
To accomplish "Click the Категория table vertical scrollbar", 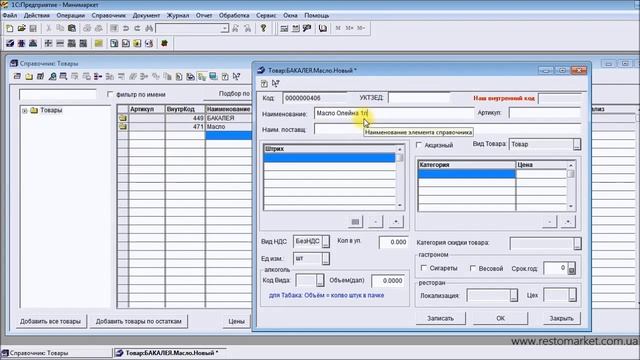I will [x=571, y=186].
